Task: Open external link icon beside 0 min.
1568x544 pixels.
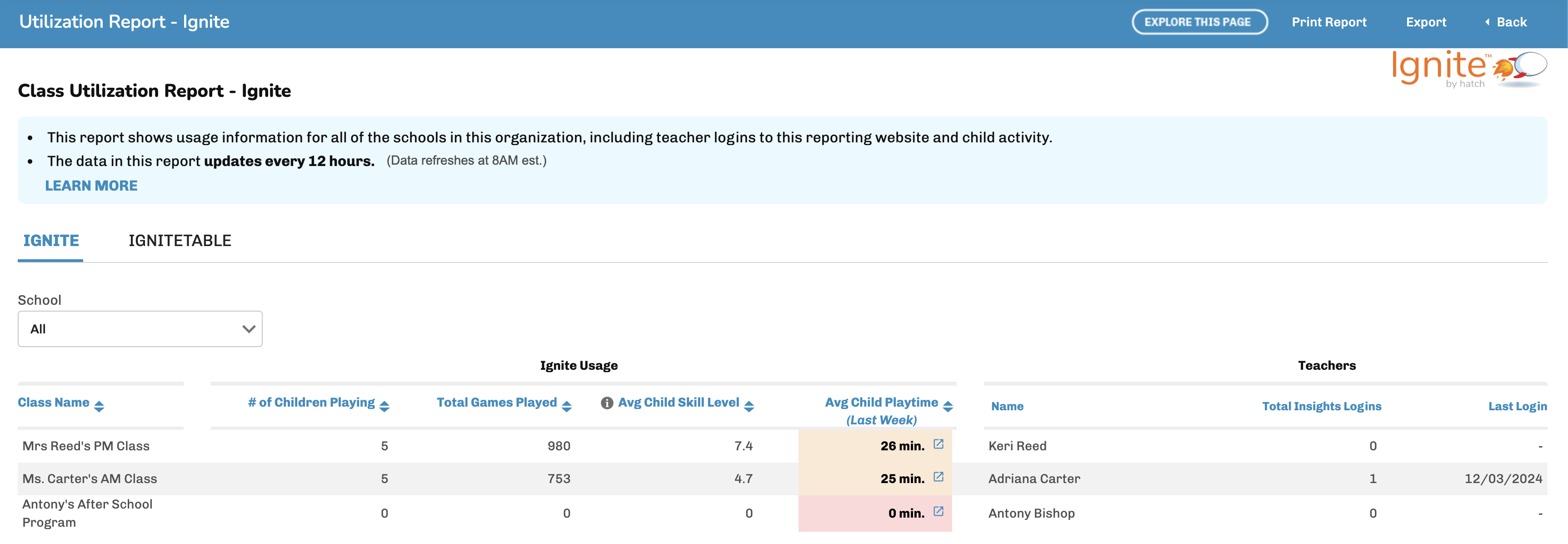Action: point(938,512)
